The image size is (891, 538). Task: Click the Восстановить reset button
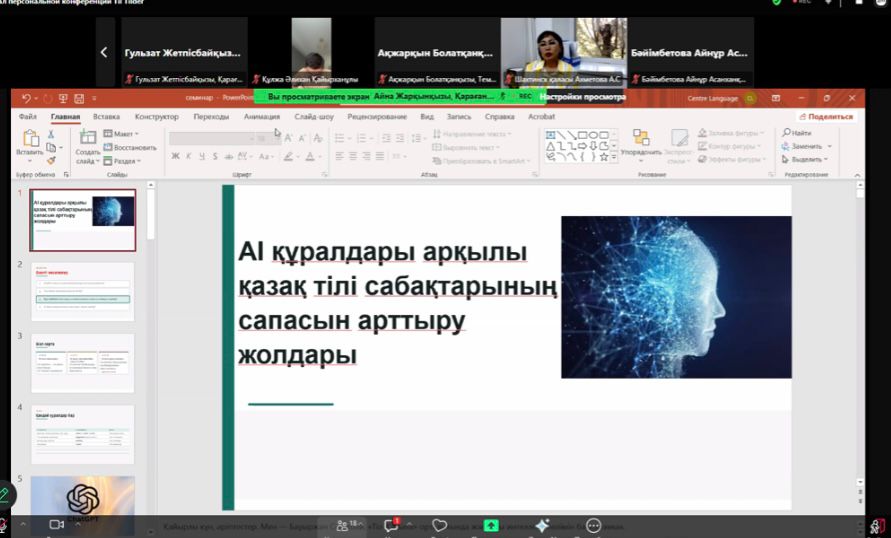[130, 147]
